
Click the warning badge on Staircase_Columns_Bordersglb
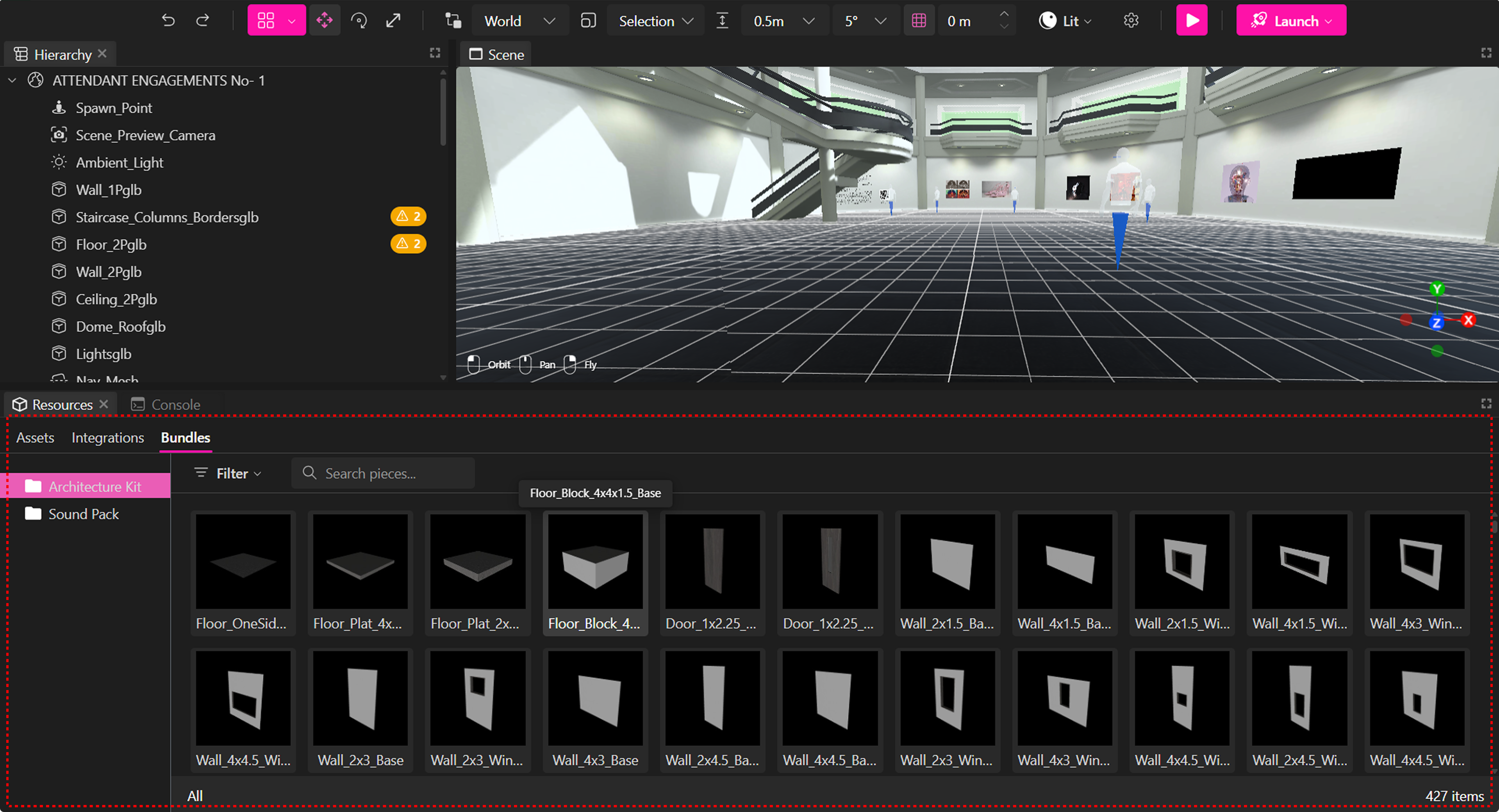(x=408, y=216)
